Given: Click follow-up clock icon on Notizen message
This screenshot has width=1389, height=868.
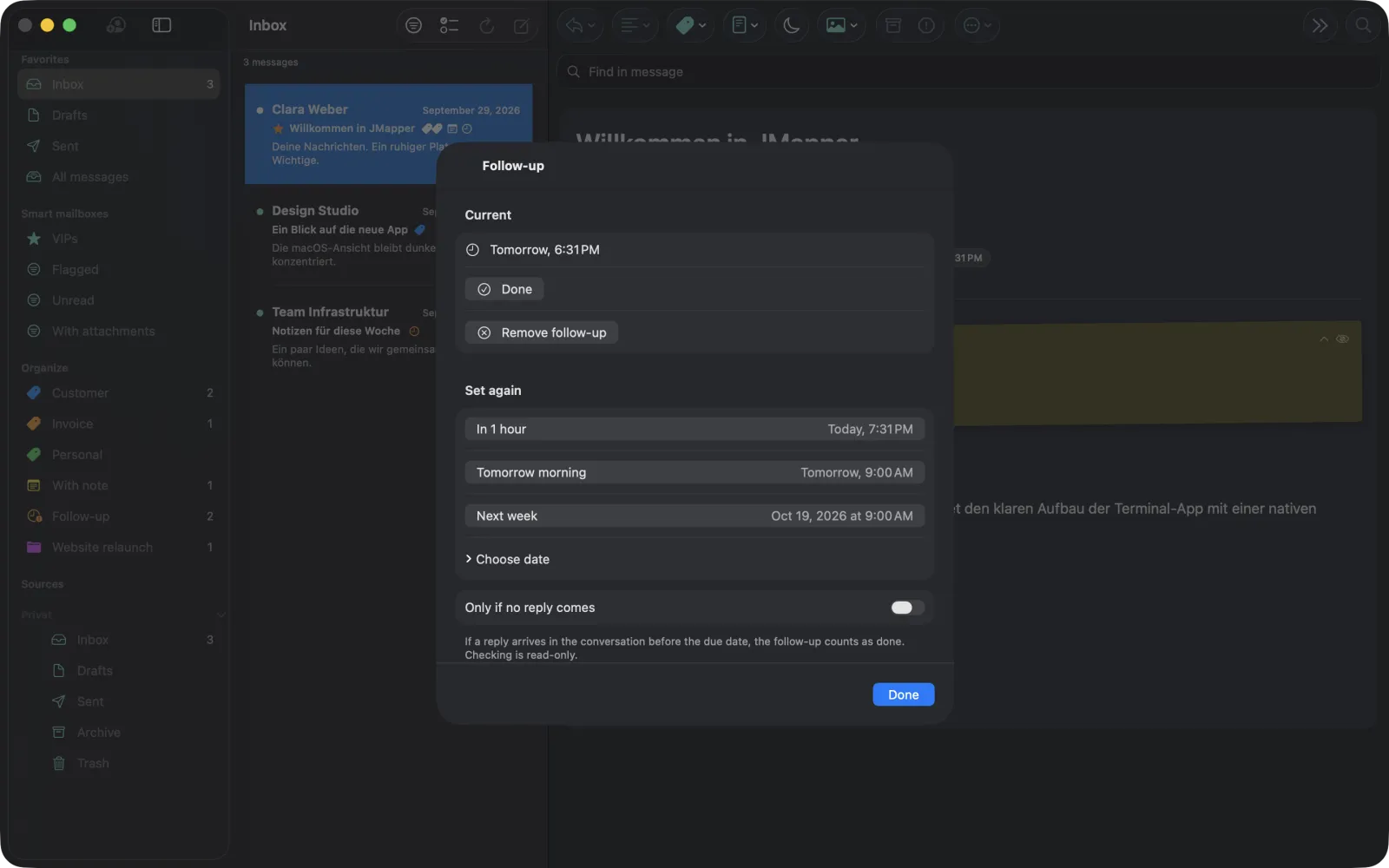Looking at the screenshot, I should coord(414,332).
